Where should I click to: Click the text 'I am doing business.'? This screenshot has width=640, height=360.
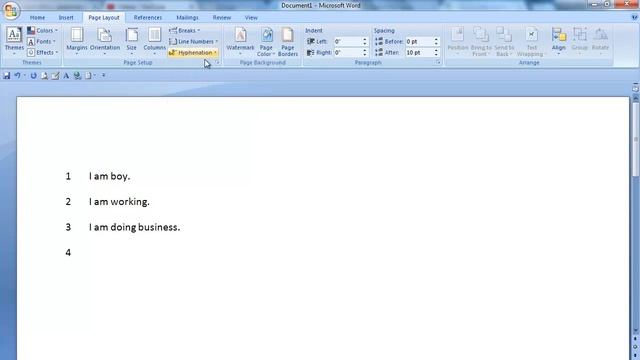[134, 227]
